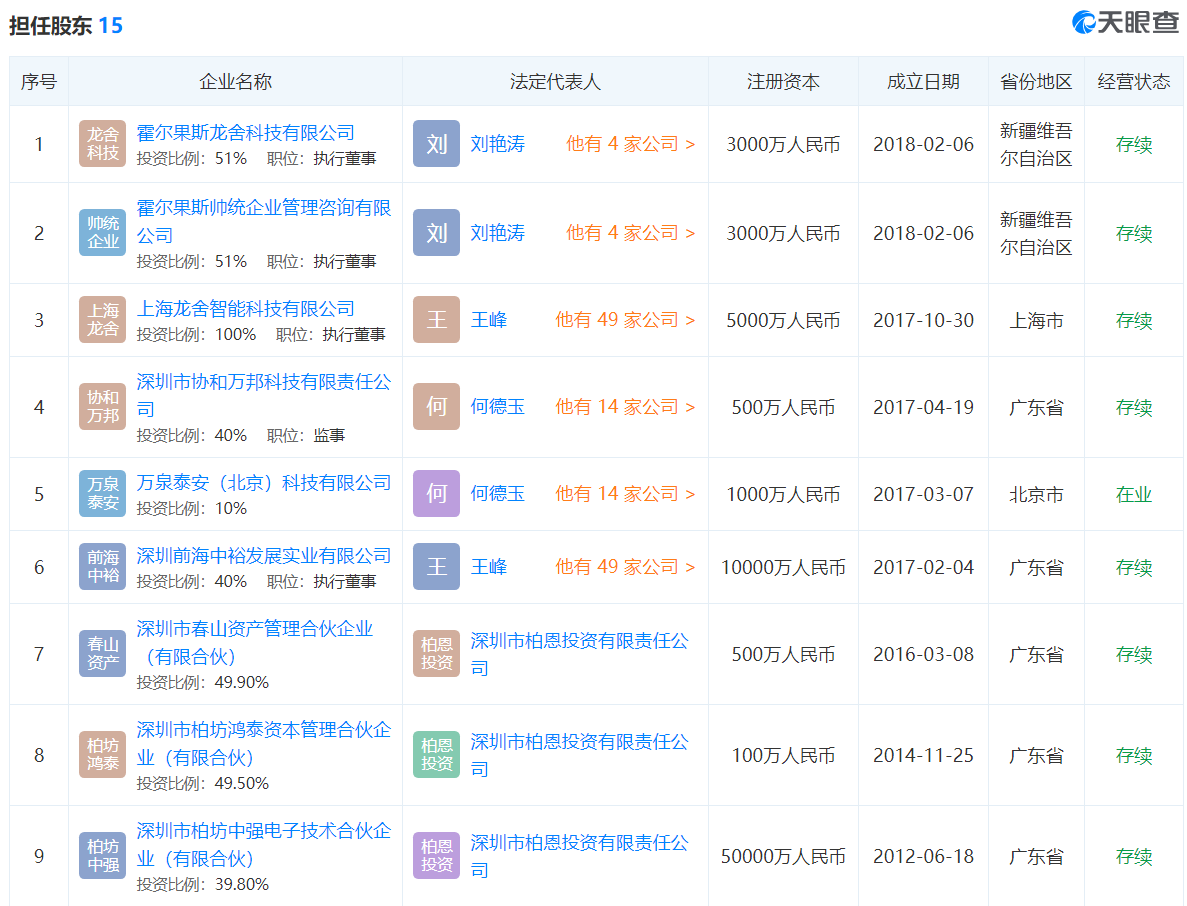
Task: Expand 他有 4 家公司 in row 1
Action: [630, 144]
